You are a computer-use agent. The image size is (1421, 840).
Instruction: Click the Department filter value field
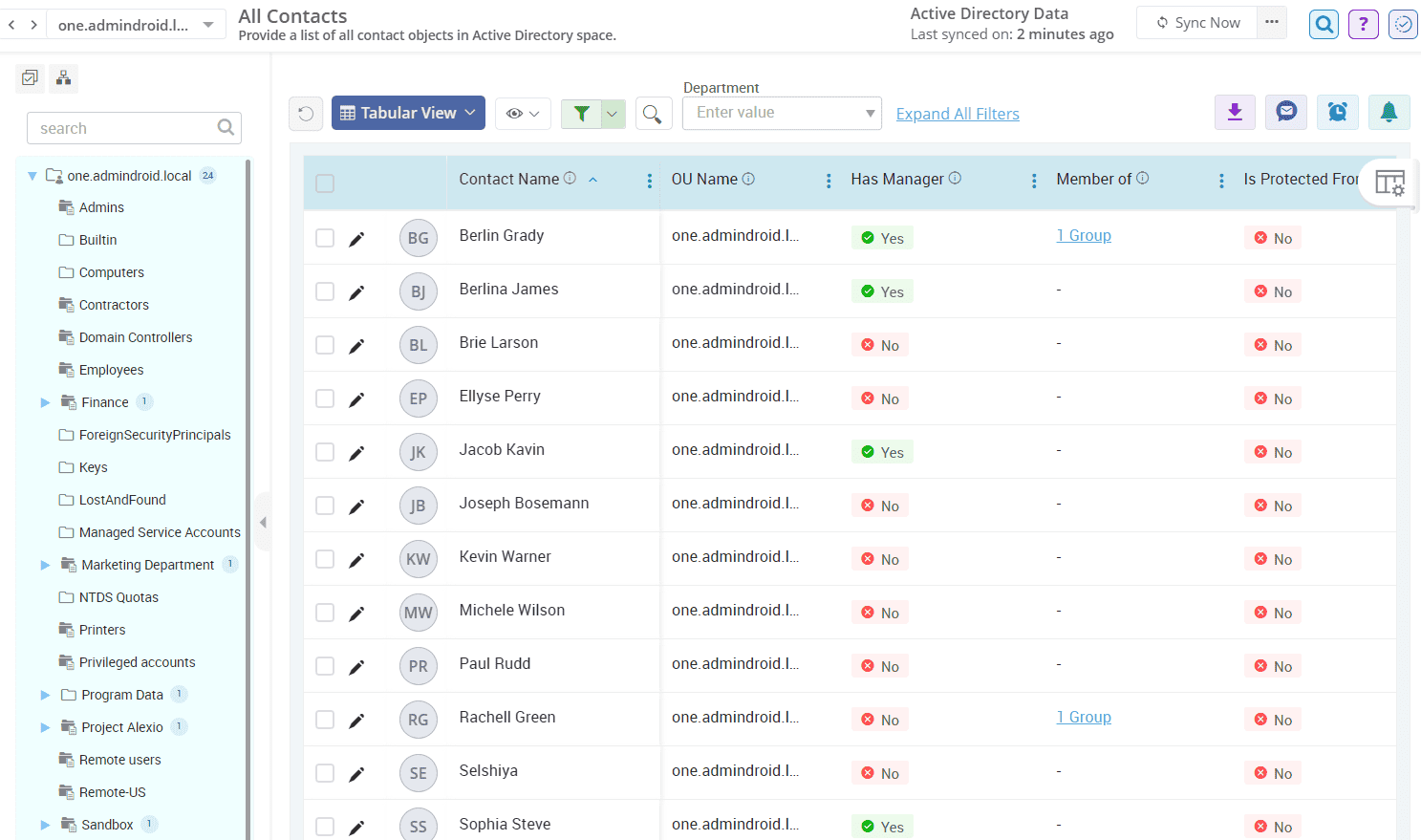tap(774, 113)
